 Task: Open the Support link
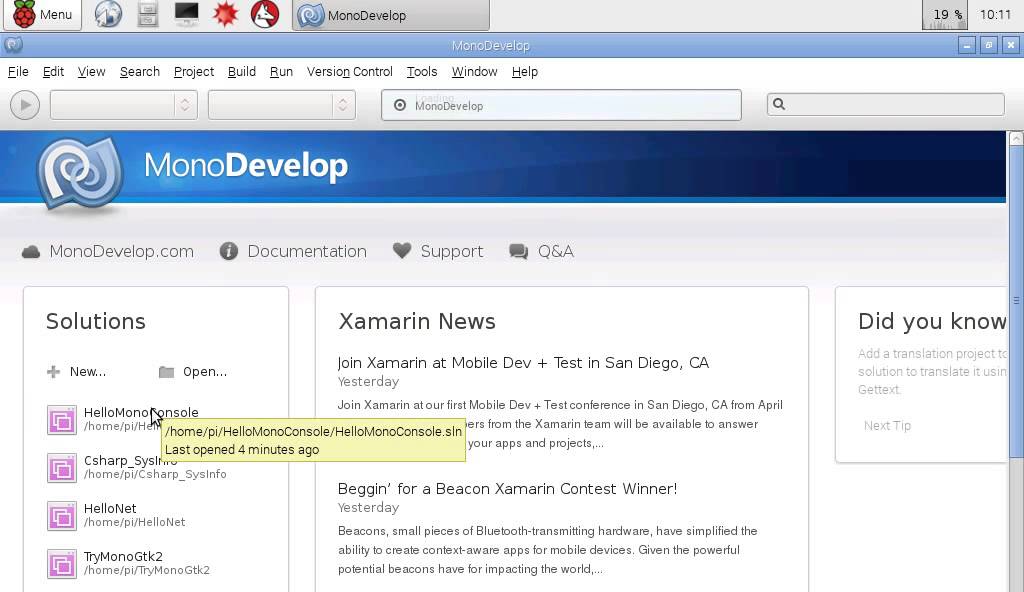(x=451, y=252)
